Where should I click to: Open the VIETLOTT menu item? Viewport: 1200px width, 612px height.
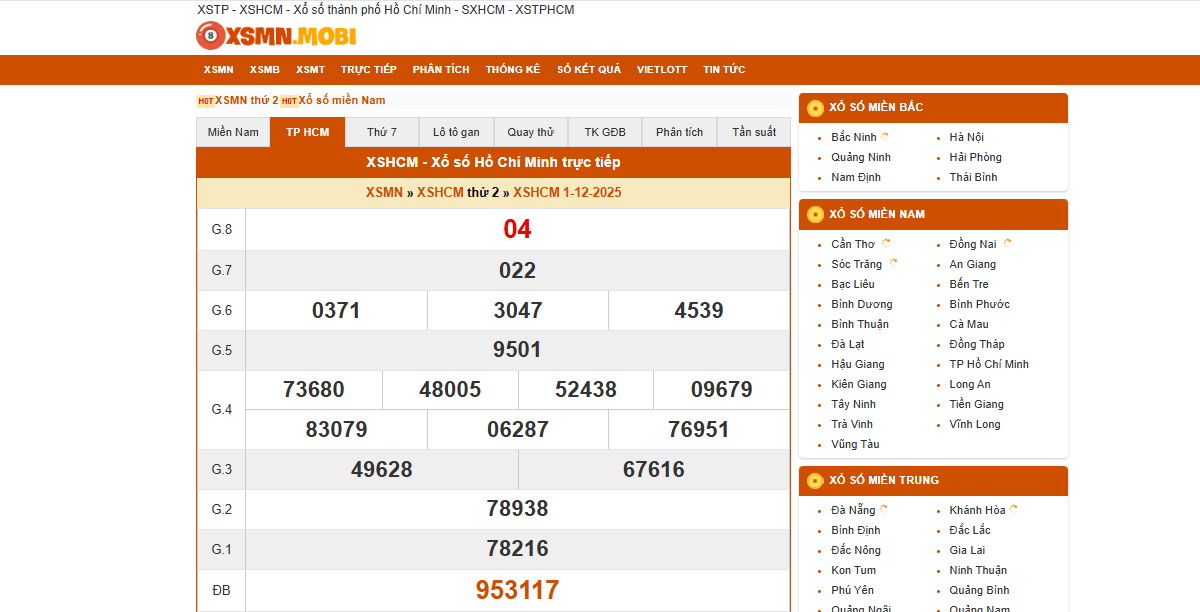point(662,70)
